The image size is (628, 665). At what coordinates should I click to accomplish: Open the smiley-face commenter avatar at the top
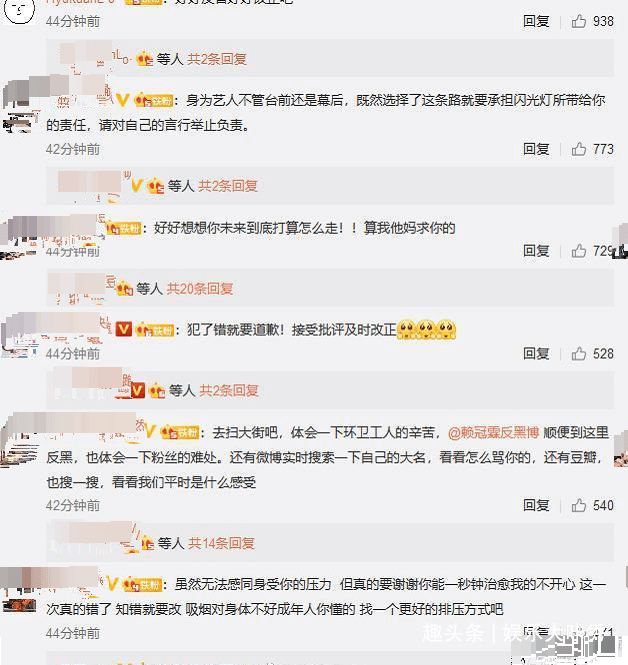pyautogui.click(x=19, y=11)
